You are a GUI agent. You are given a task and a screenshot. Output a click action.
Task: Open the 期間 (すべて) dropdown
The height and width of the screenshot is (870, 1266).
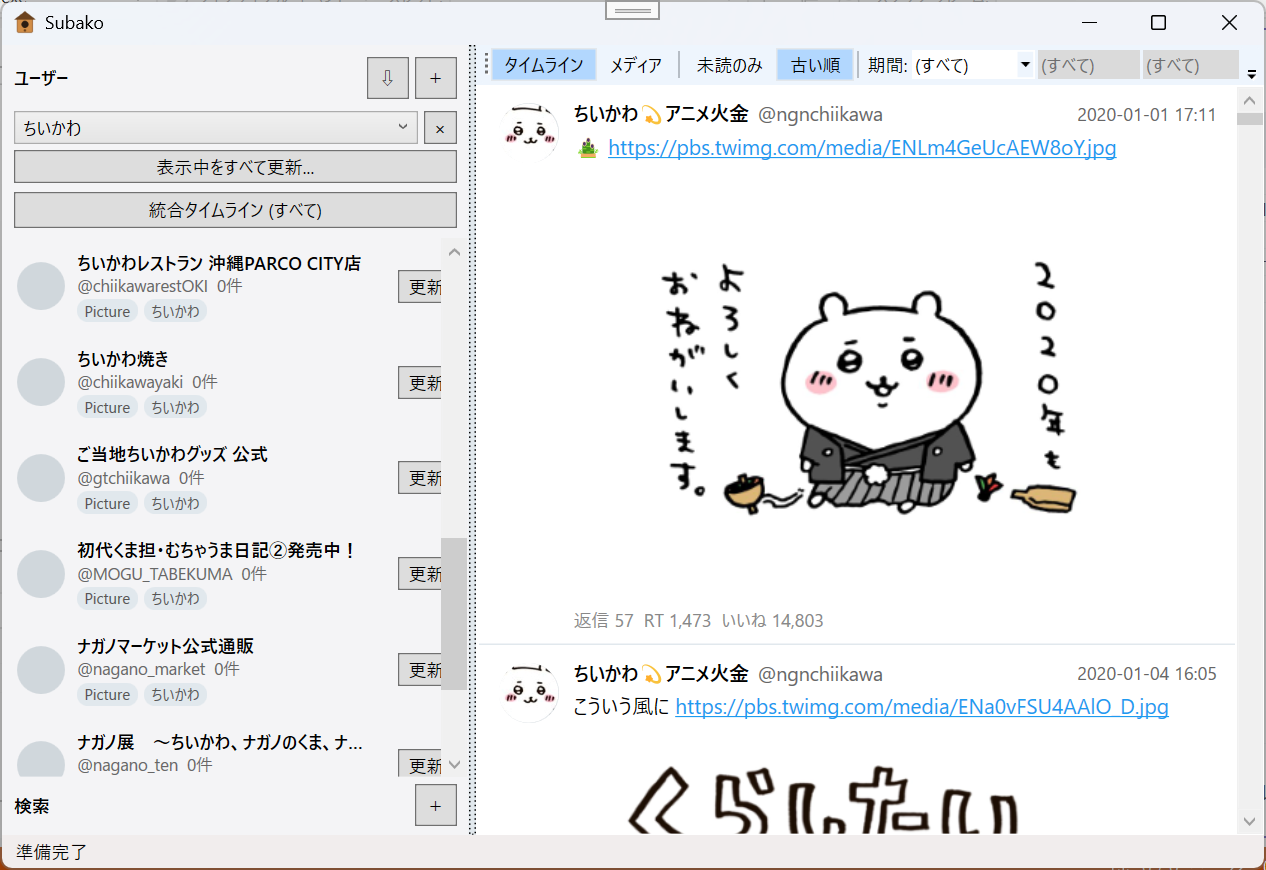[x=972, y=65]
